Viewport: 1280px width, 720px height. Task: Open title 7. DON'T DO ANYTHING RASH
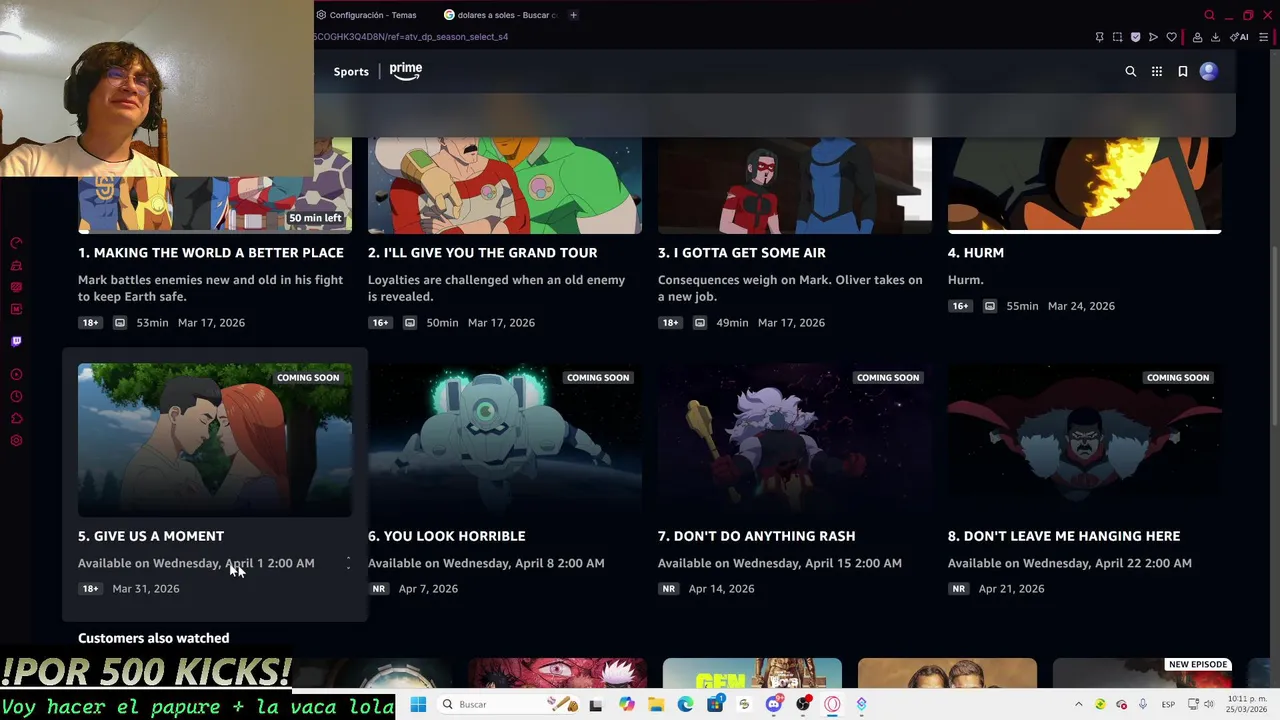pyautogui.click(x=757, y=536)
